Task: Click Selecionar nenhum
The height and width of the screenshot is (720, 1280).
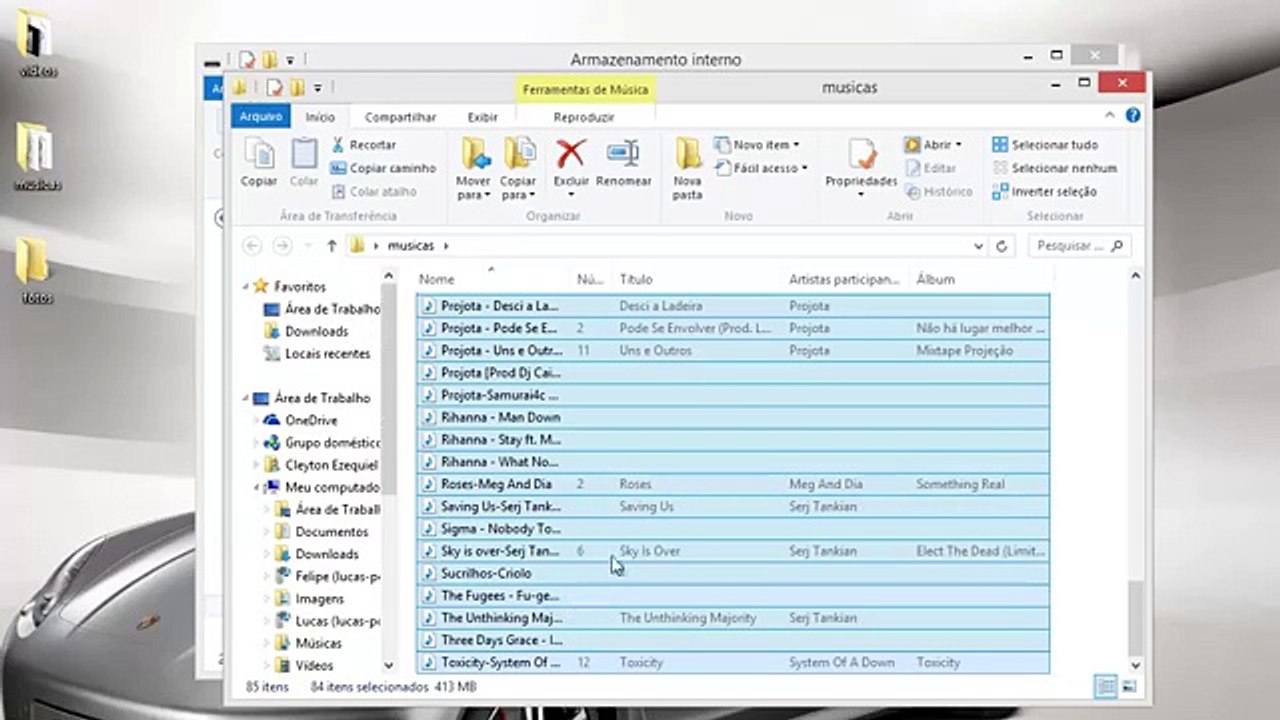Action: (x=1054, y=168)
